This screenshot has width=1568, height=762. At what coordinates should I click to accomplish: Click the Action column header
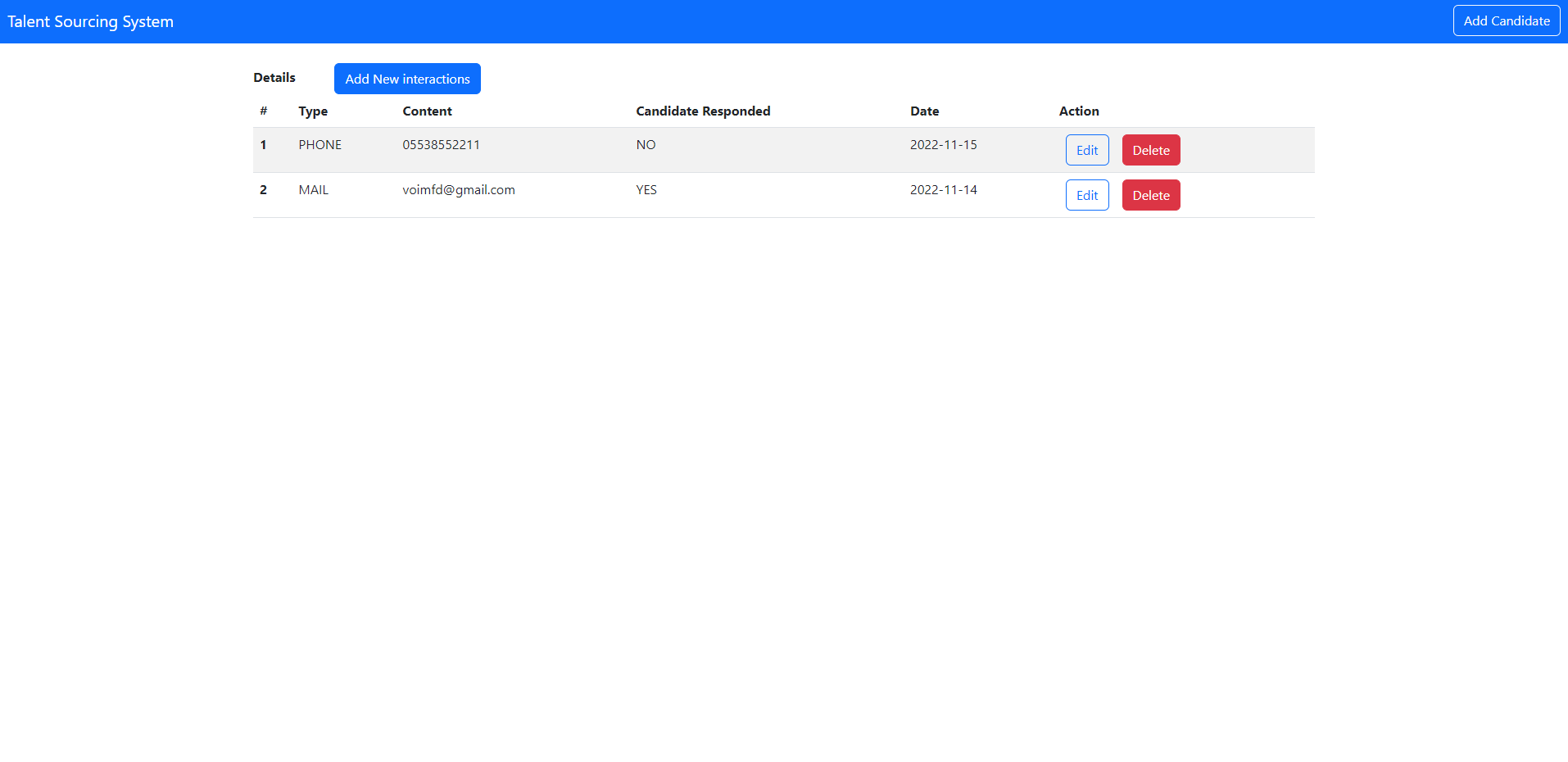[x=1078, y=111]
